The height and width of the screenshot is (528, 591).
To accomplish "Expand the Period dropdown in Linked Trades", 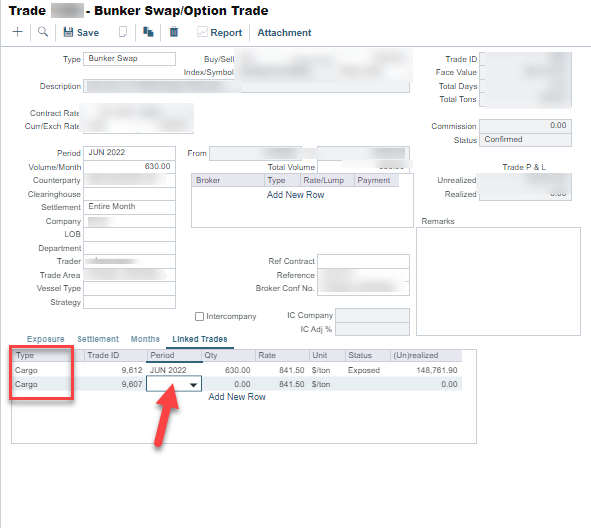I will tap(193, 385).
